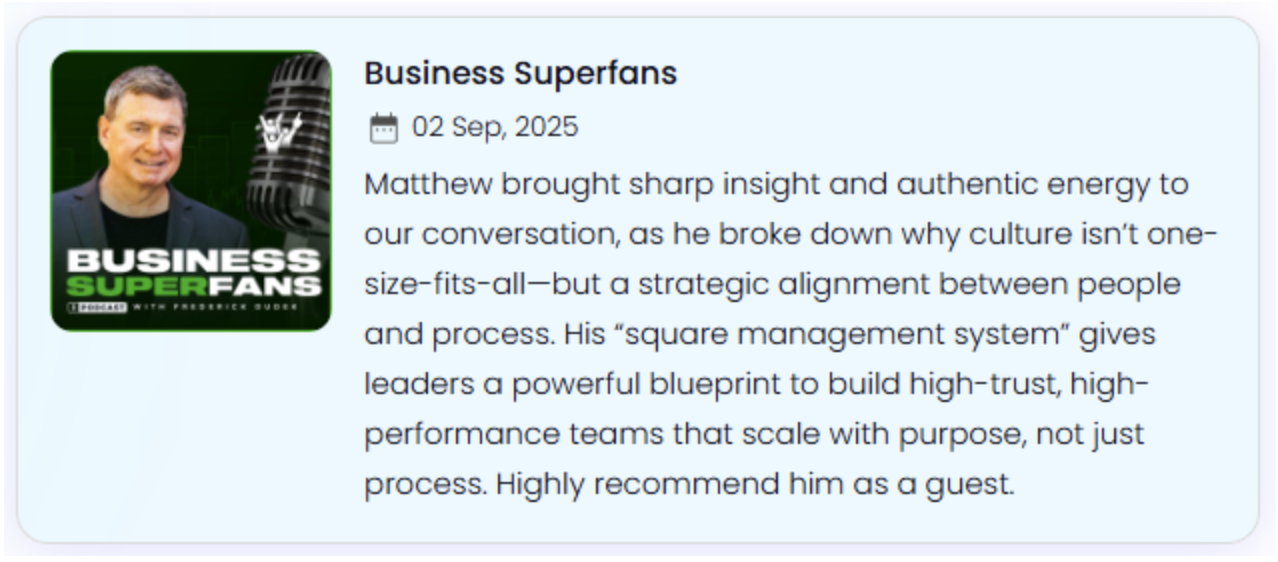1278x562 pixels.
Task: Click white "BUSINESS" lettering on the cover art
Action: (192, 262)
